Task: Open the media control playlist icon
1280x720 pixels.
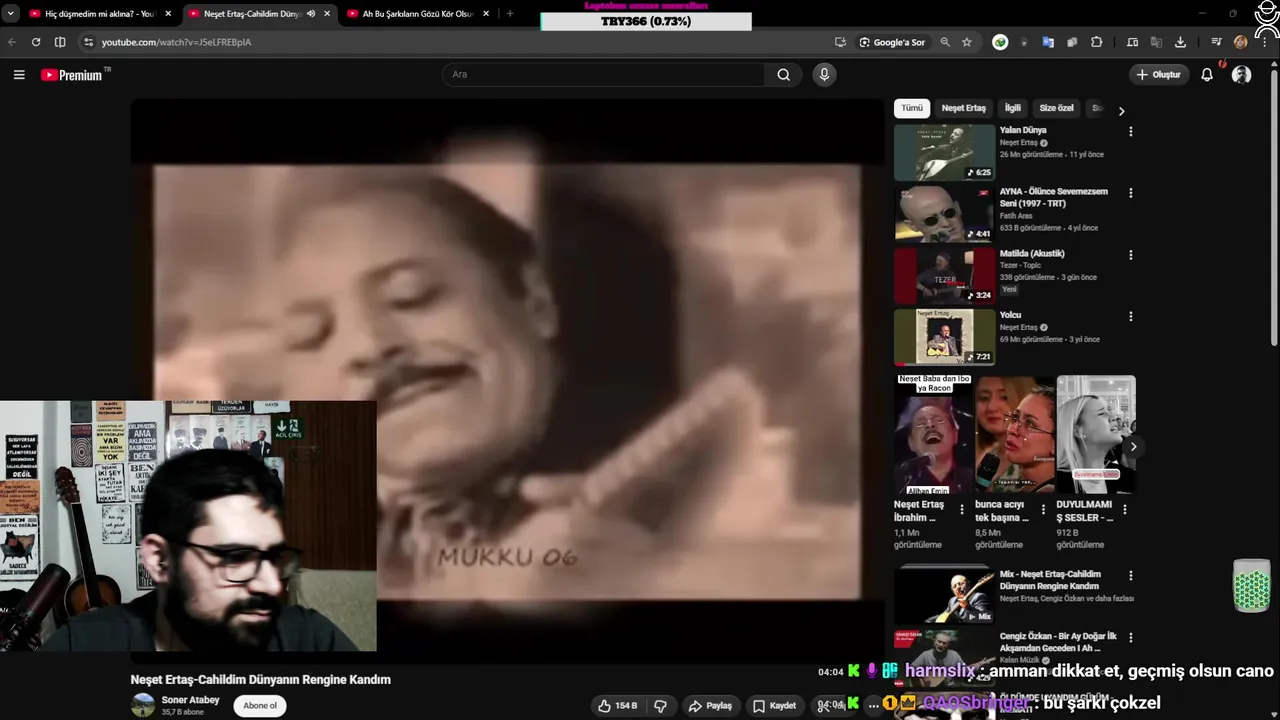Action: point(1216,42)
